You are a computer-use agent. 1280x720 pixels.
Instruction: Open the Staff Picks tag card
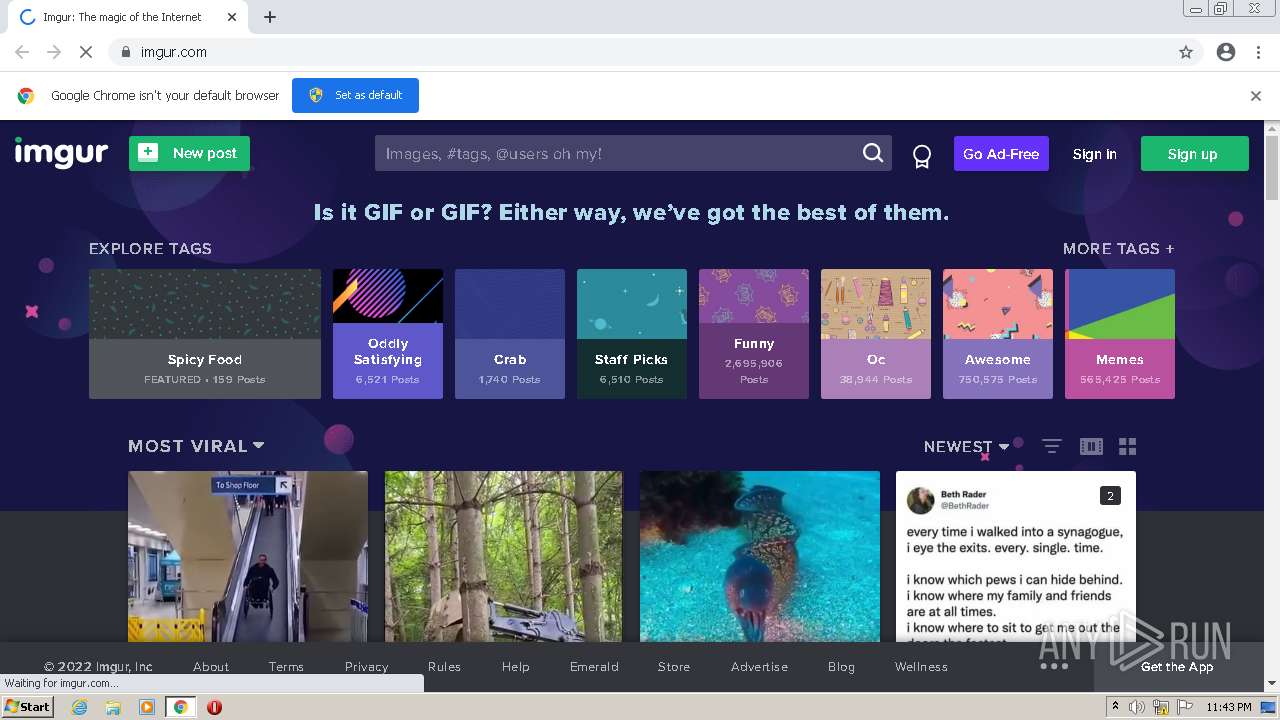coord(632,334)
